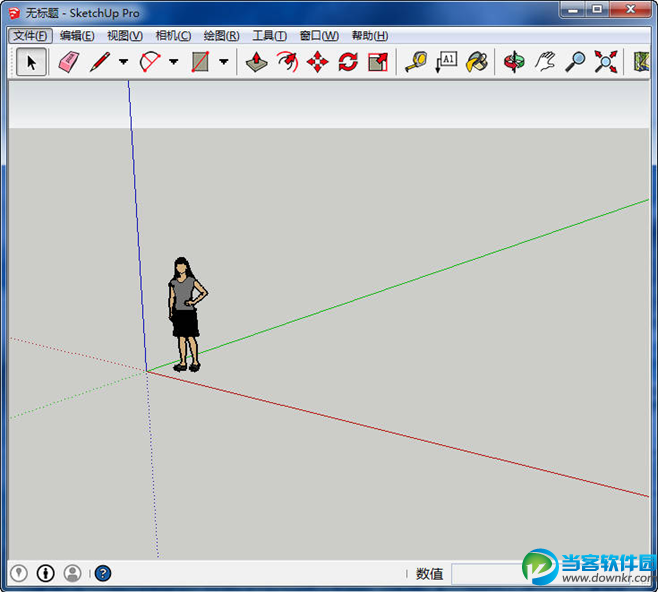The width and height of the screenshot is (658, 592).
Task: Select the arrow Select tool
Action: coord(31,62)
